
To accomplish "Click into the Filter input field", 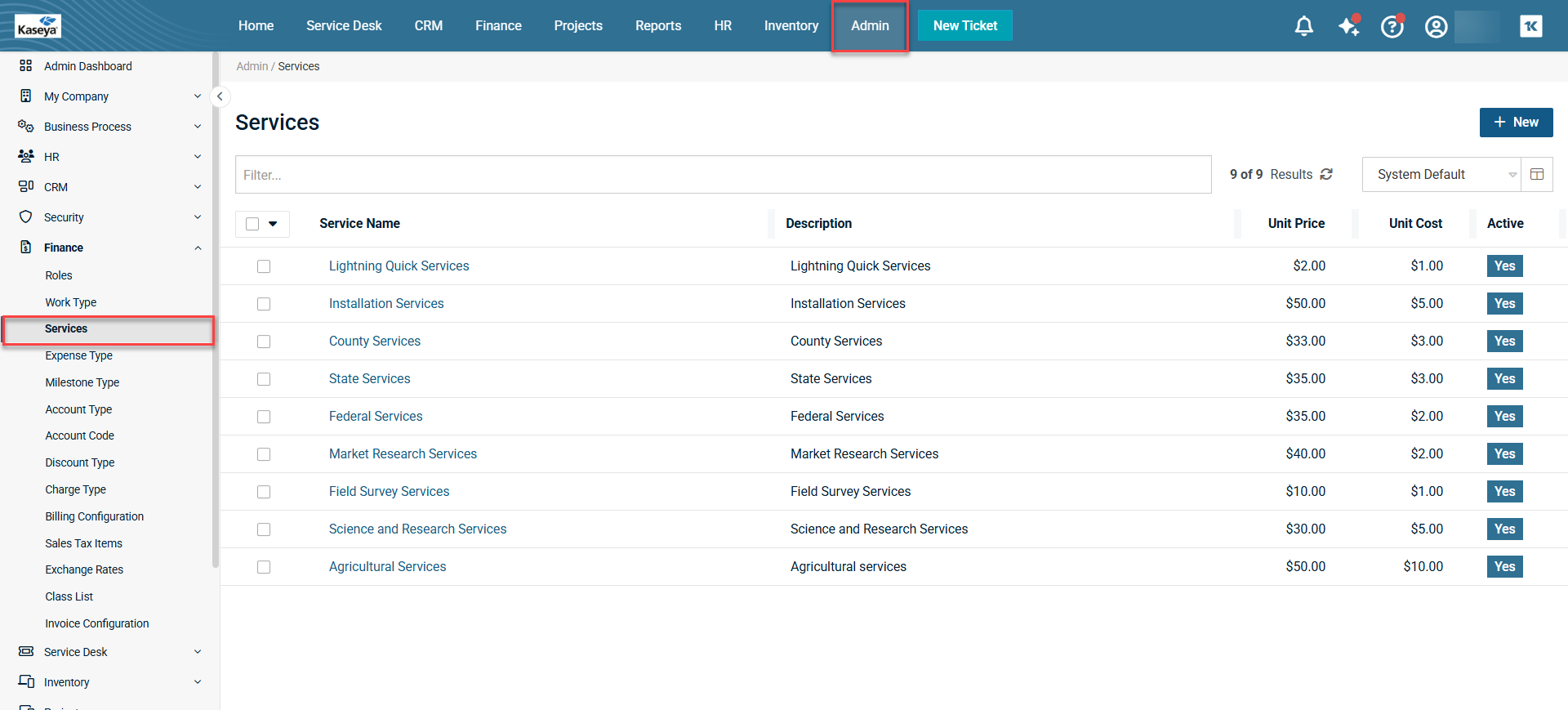I will tap(723, 175).
